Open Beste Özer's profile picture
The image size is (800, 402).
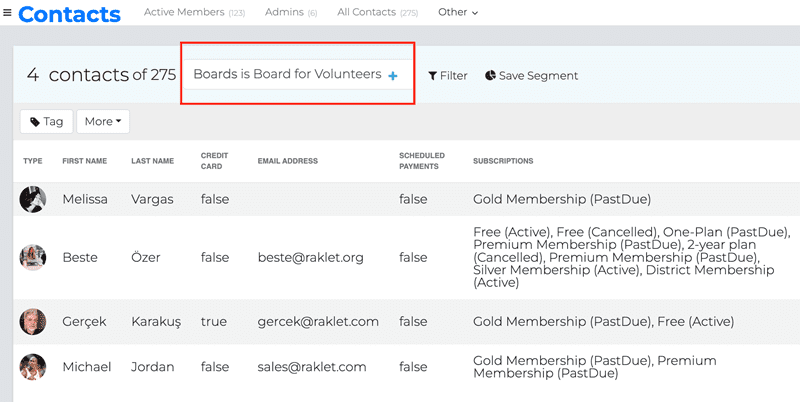coord(33,257)
